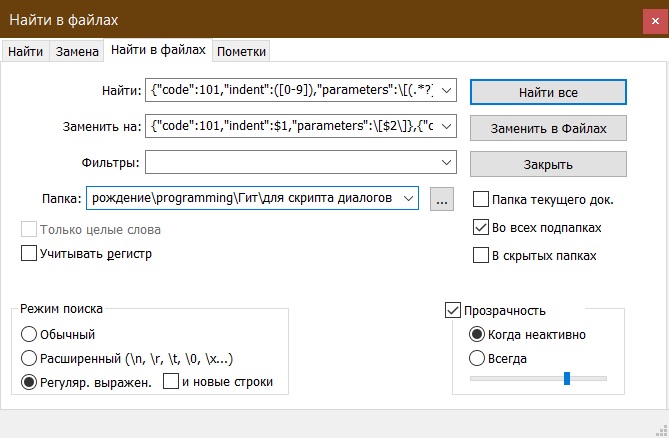Click the Закрыть button
This screenshot has height=438, width=669.
click(548, 164)
